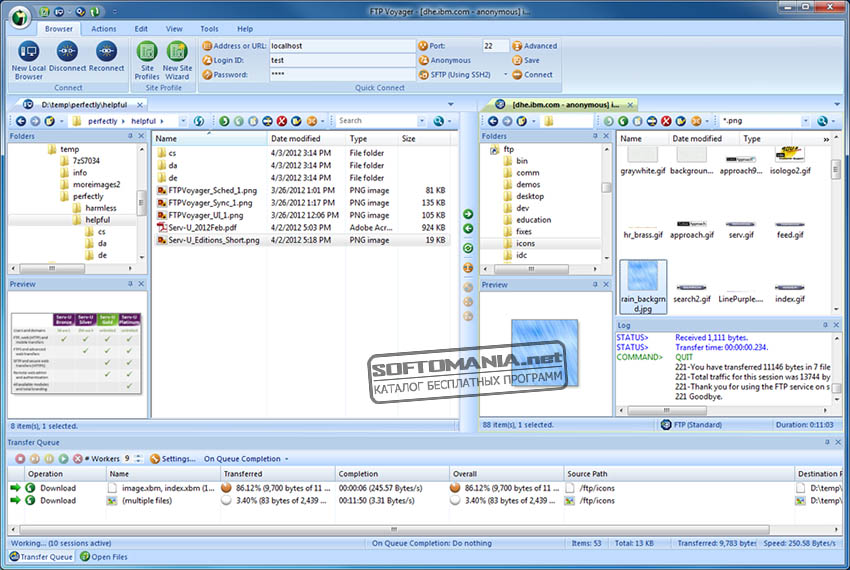Close the local Folders panel
850x570 pixels.
141,136
